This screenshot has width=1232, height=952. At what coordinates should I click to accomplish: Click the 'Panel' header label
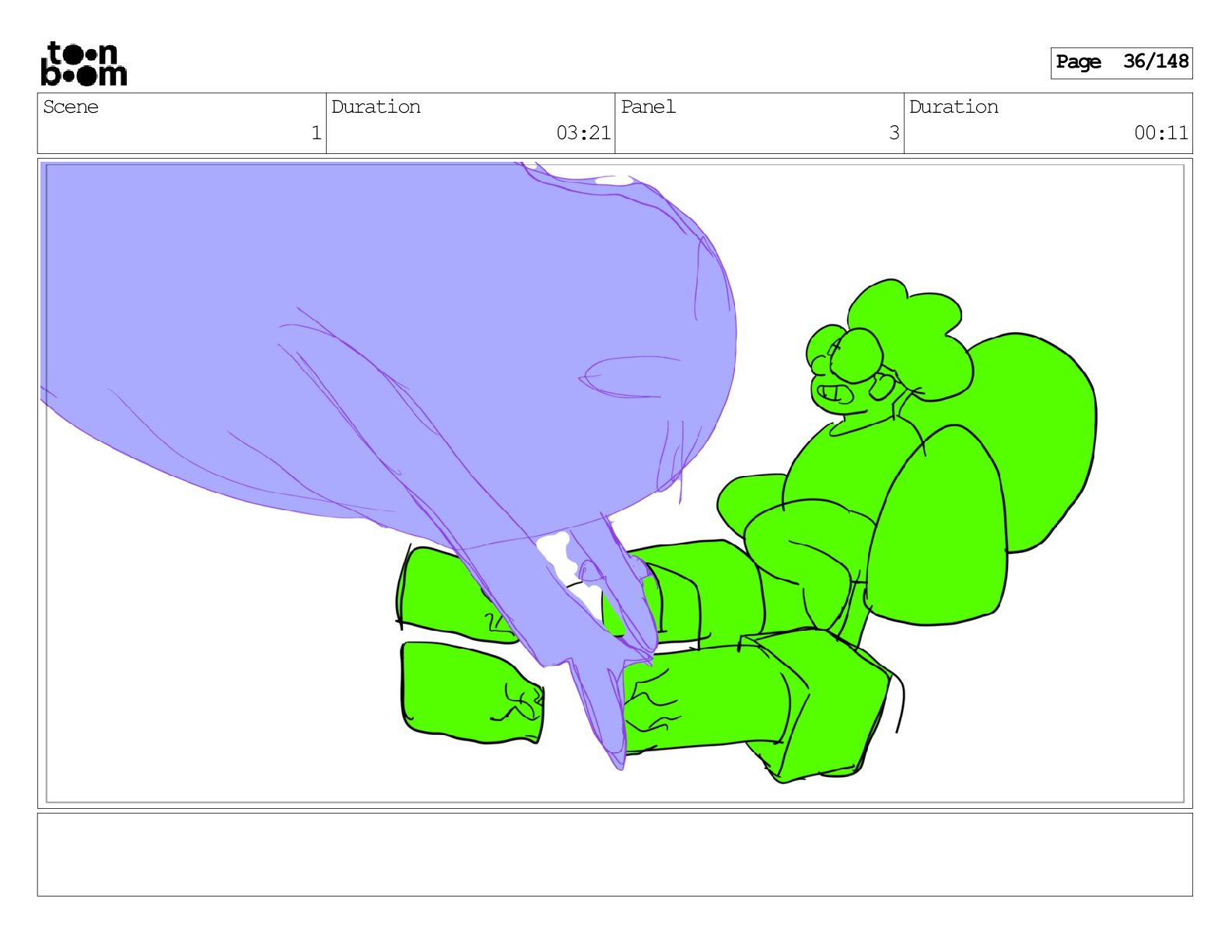pos(648,107)
